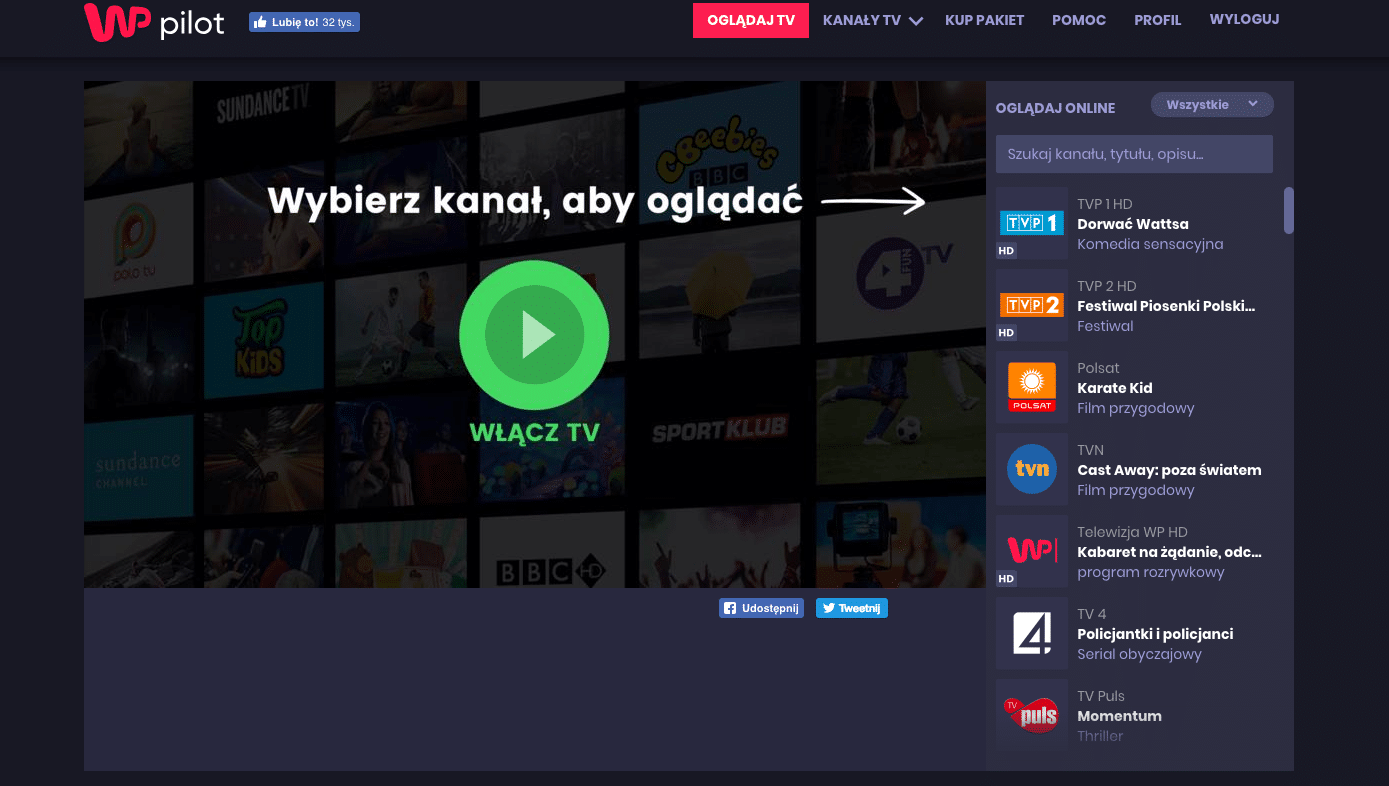This screenshot has width=1389, height=786.
Task: Open the TV Puls channel logo
Action: (x=1032, y=713)
